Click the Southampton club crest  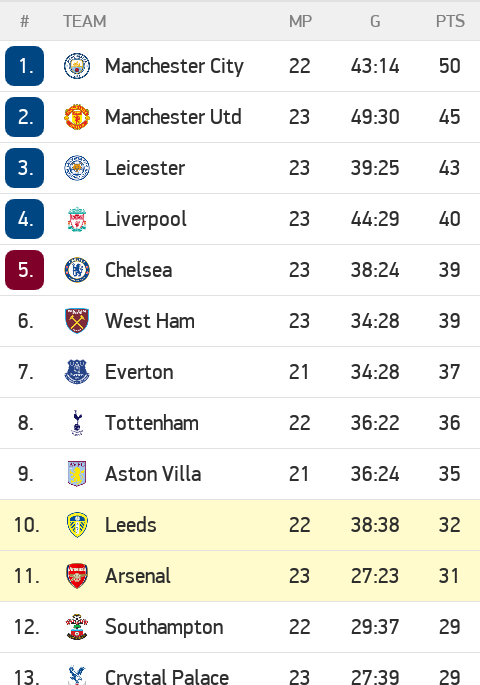pyautogui.click(x=77, y=627)
